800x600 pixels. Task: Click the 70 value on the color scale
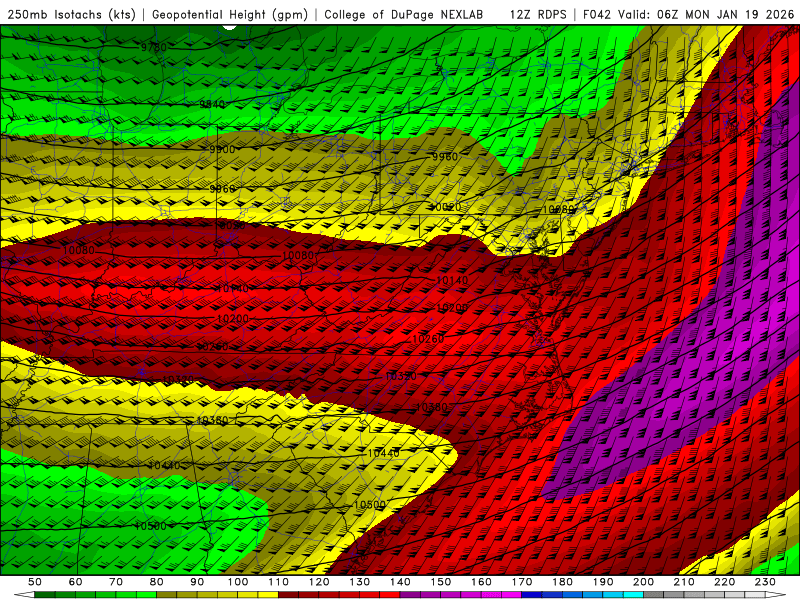pyautogui.click(x=116, y=582)
